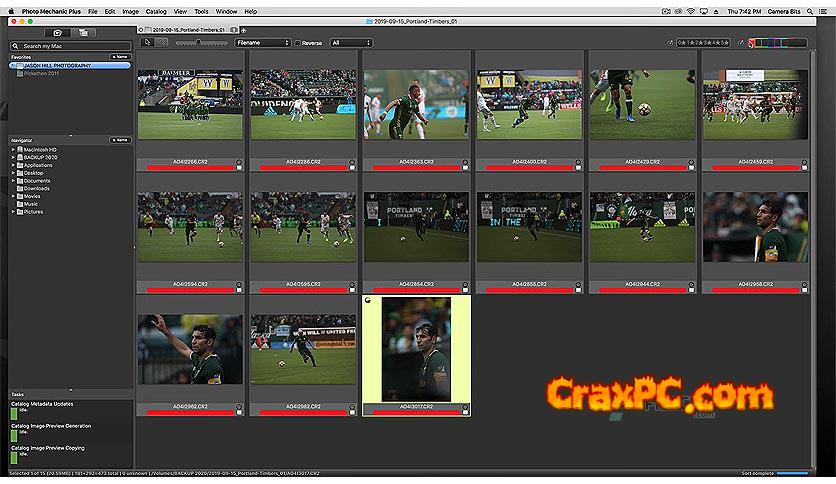Screen dimensions: 836x484
Task: Open the Filename sort dropdown
Action: (262, 43)
